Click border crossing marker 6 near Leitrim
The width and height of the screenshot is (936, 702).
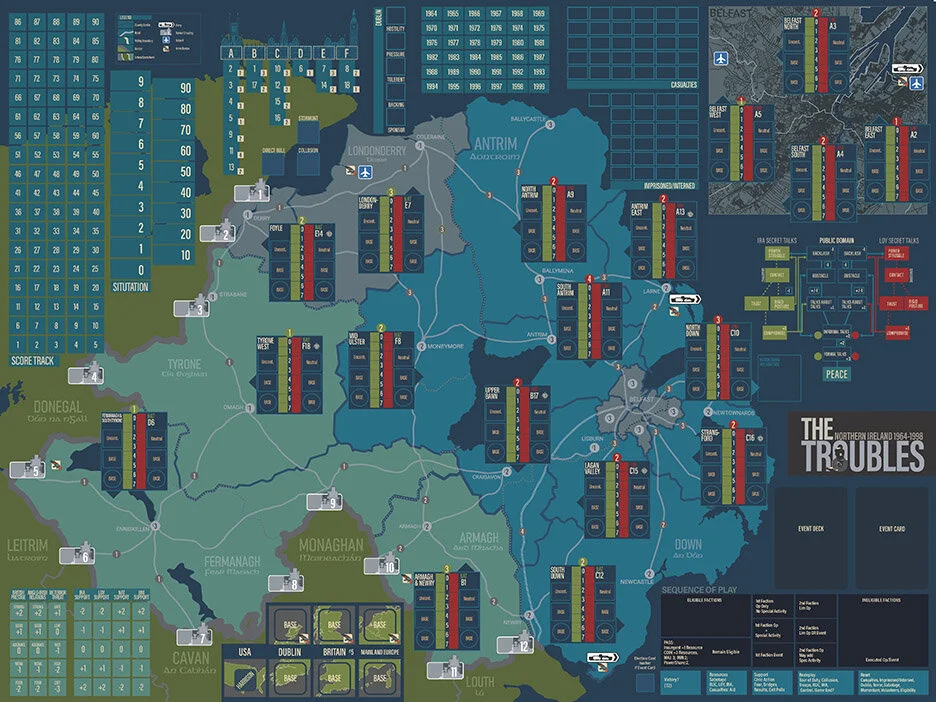tap(78, 554)
